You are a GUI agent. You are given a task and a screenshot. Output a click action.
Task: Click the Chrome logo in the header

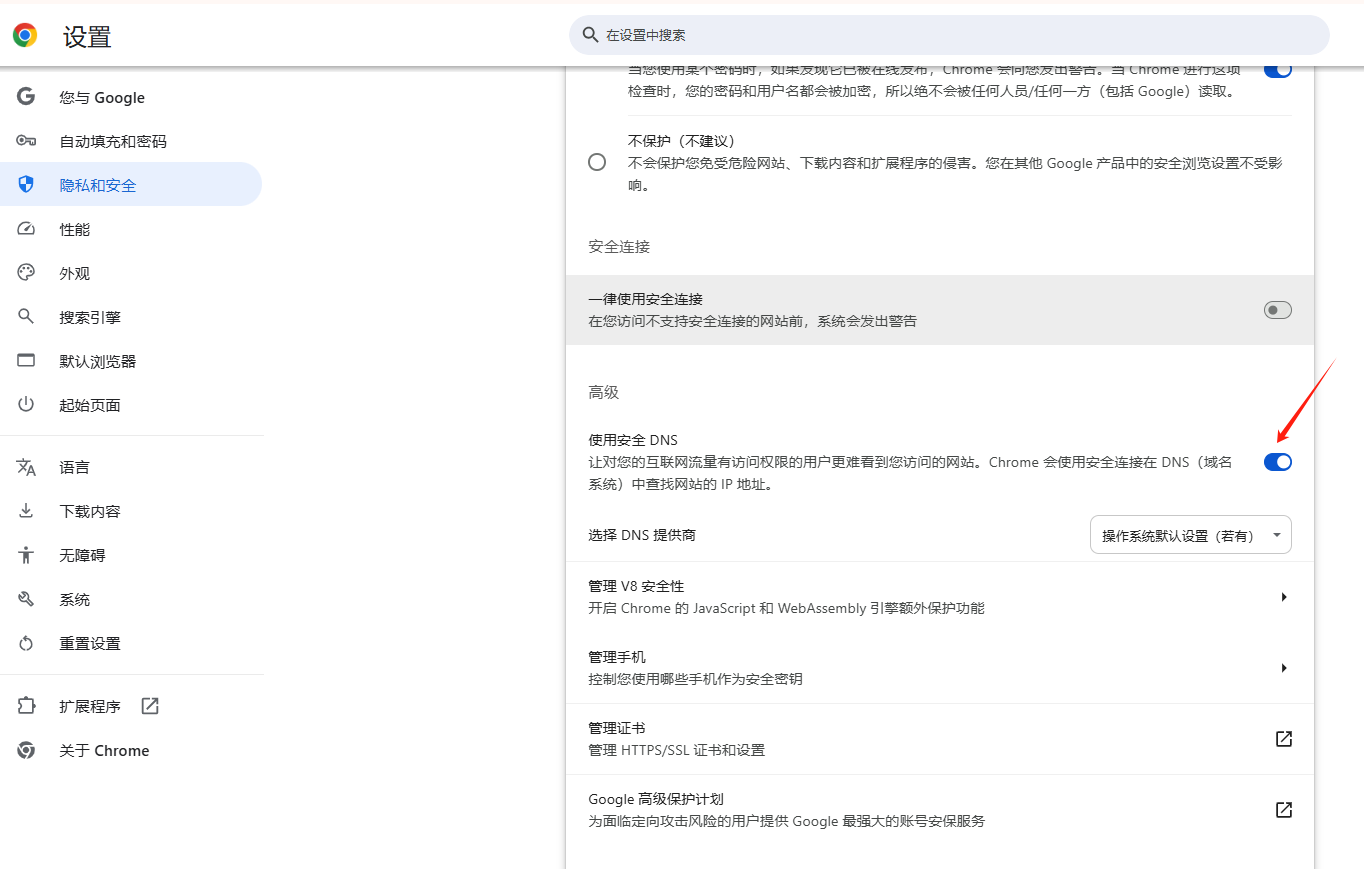point(25,36)
